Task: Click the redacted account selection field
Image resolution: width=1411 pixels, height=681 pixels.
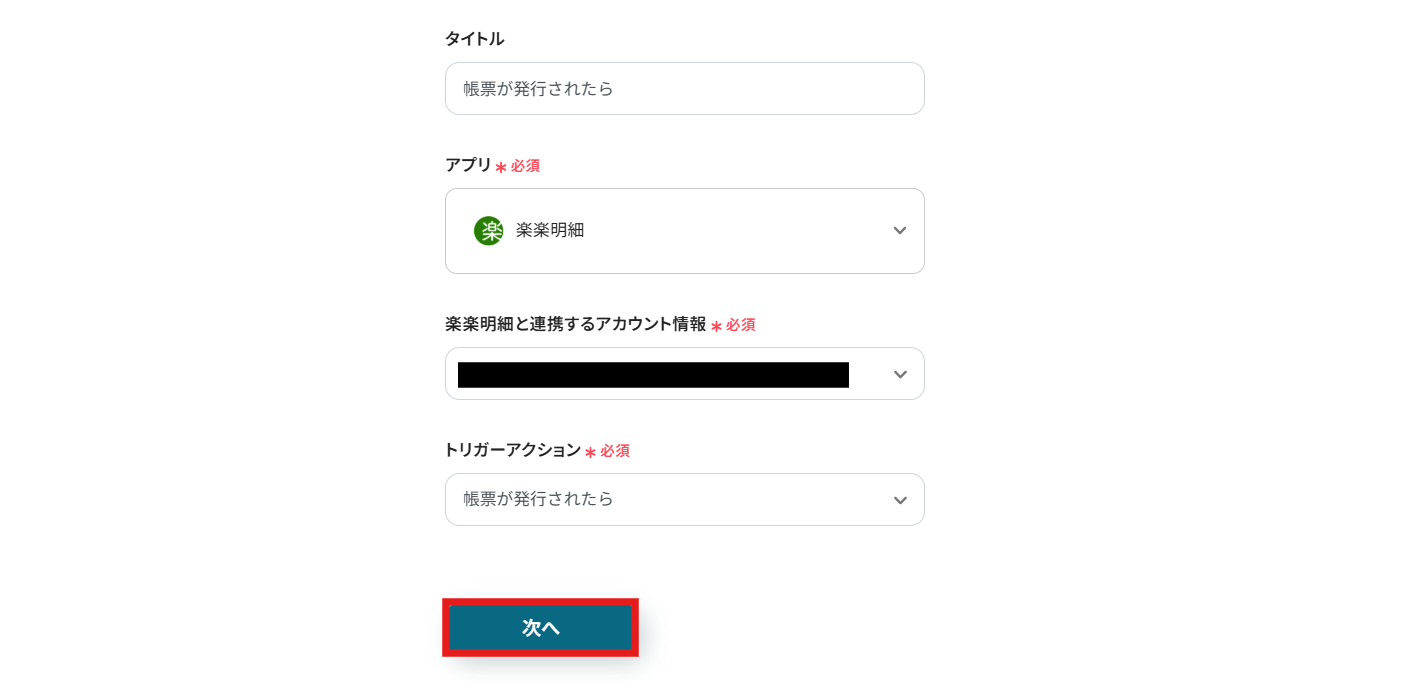Action: (653, 375)
